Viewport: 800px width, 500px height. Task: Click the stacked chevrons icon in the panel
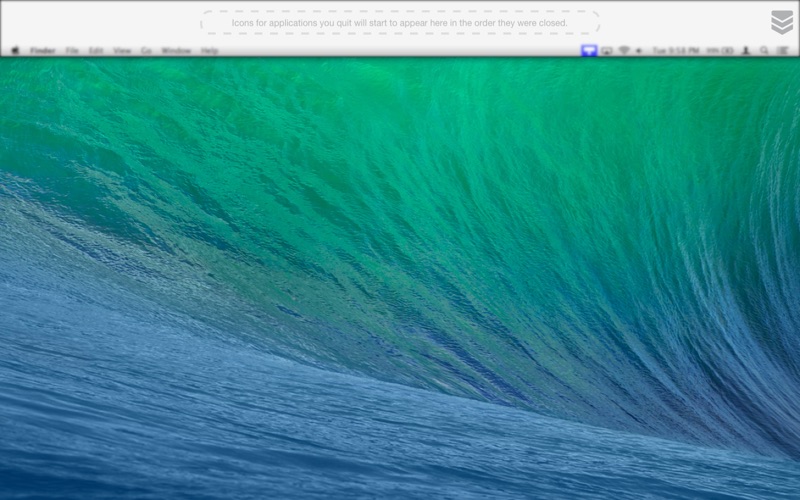tap(782, 22)
